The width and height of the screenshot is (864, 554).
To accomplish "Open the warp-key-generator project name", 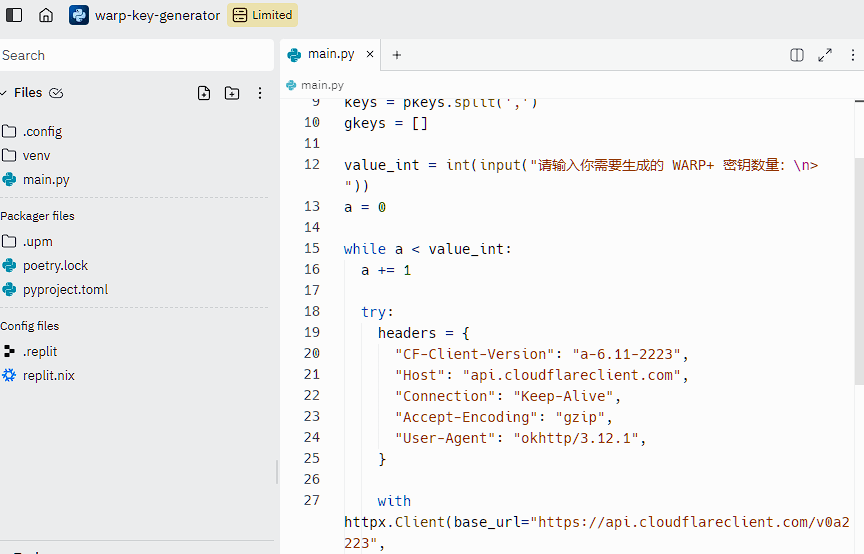I will point(156,15).
